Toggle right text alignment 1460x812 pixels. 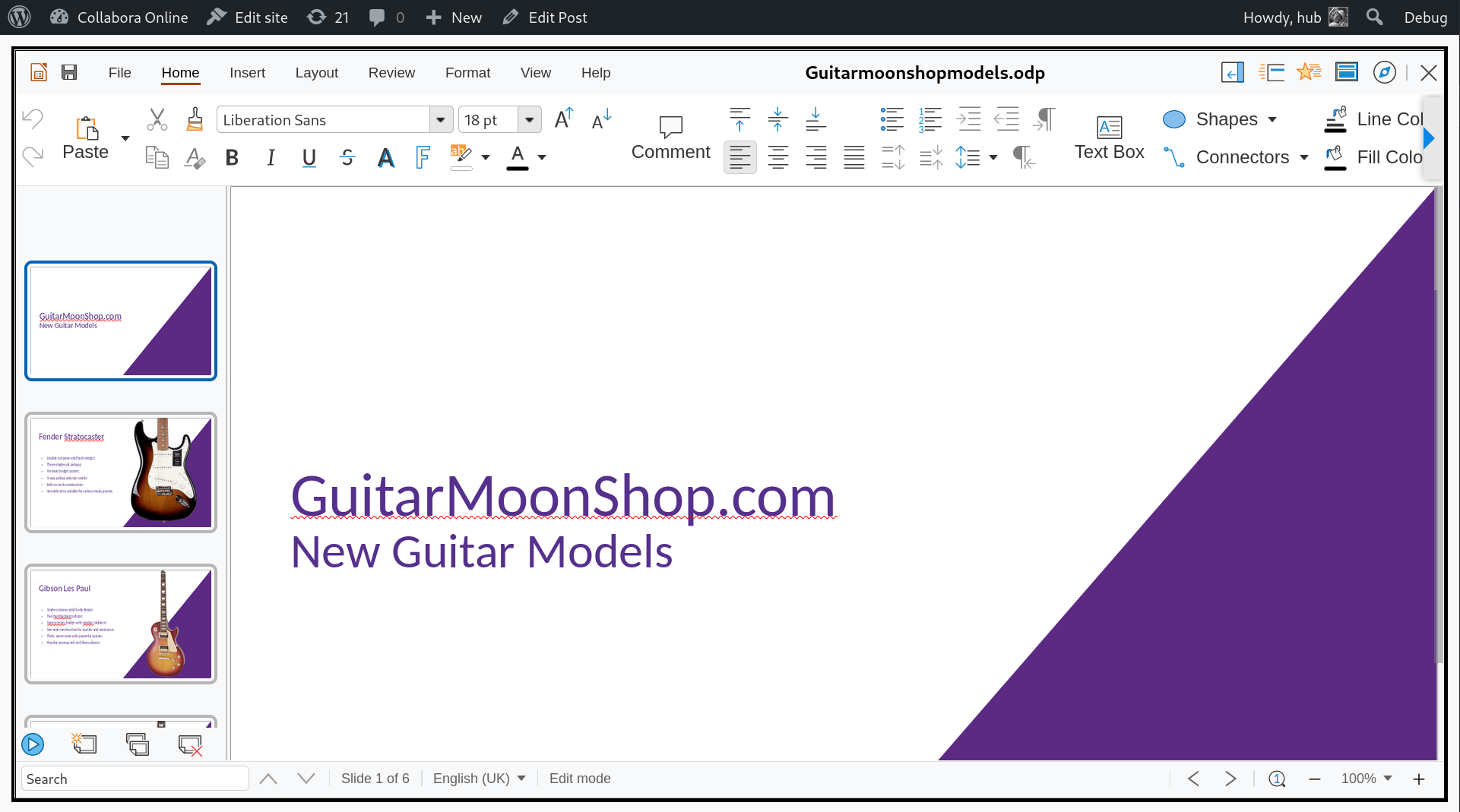pos(816,157)
